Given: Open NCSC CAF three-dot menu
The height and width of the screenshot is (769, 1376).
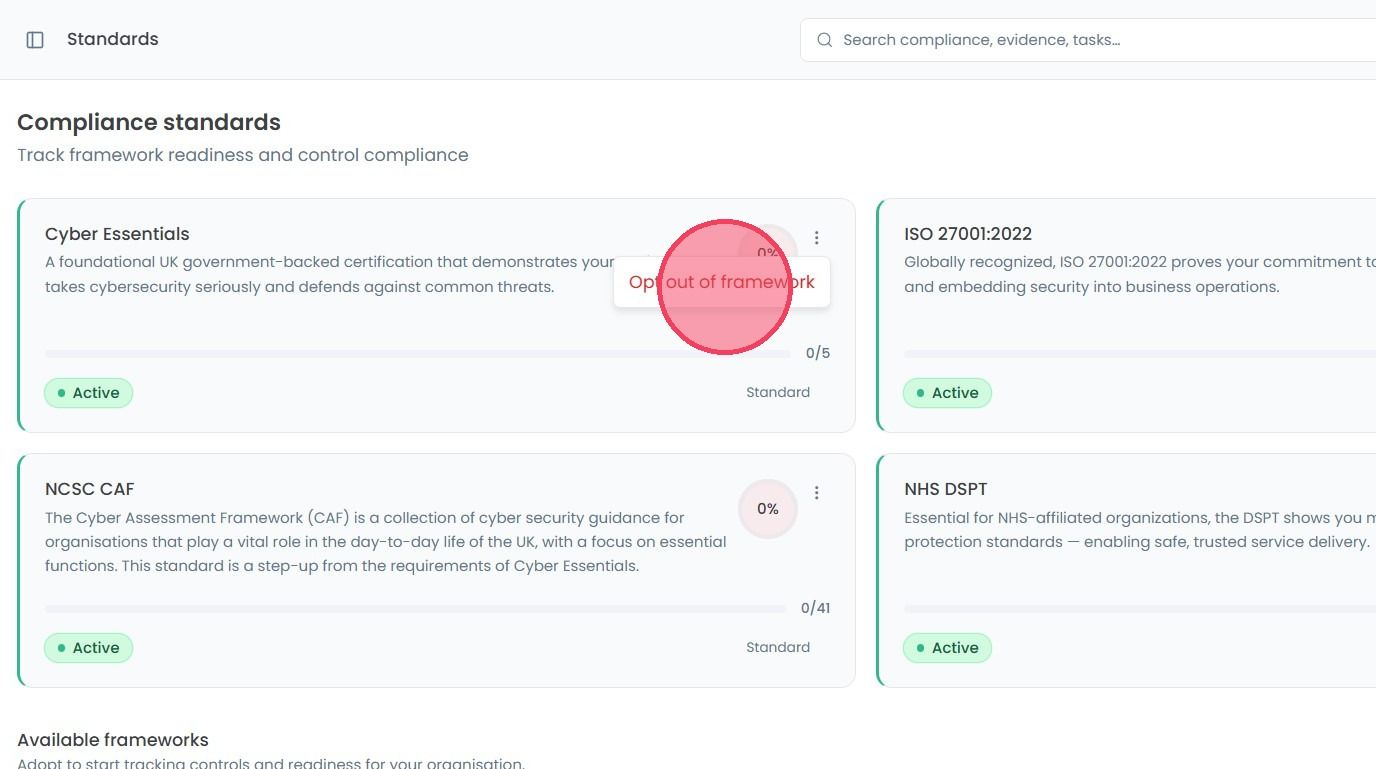Looking at the screenshot, I should 817,493.
